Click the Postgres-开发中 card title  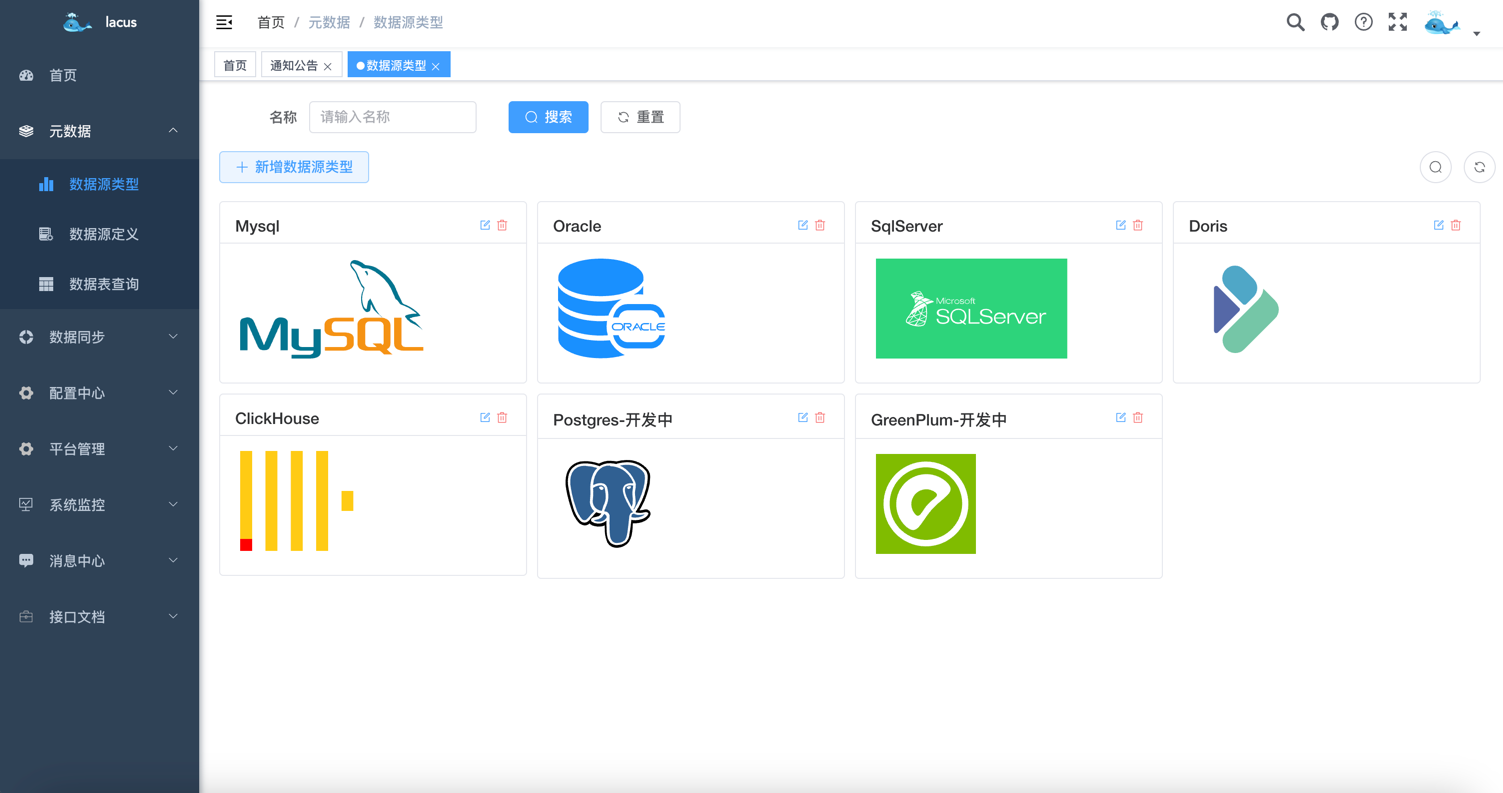click(x=613, y=420)
